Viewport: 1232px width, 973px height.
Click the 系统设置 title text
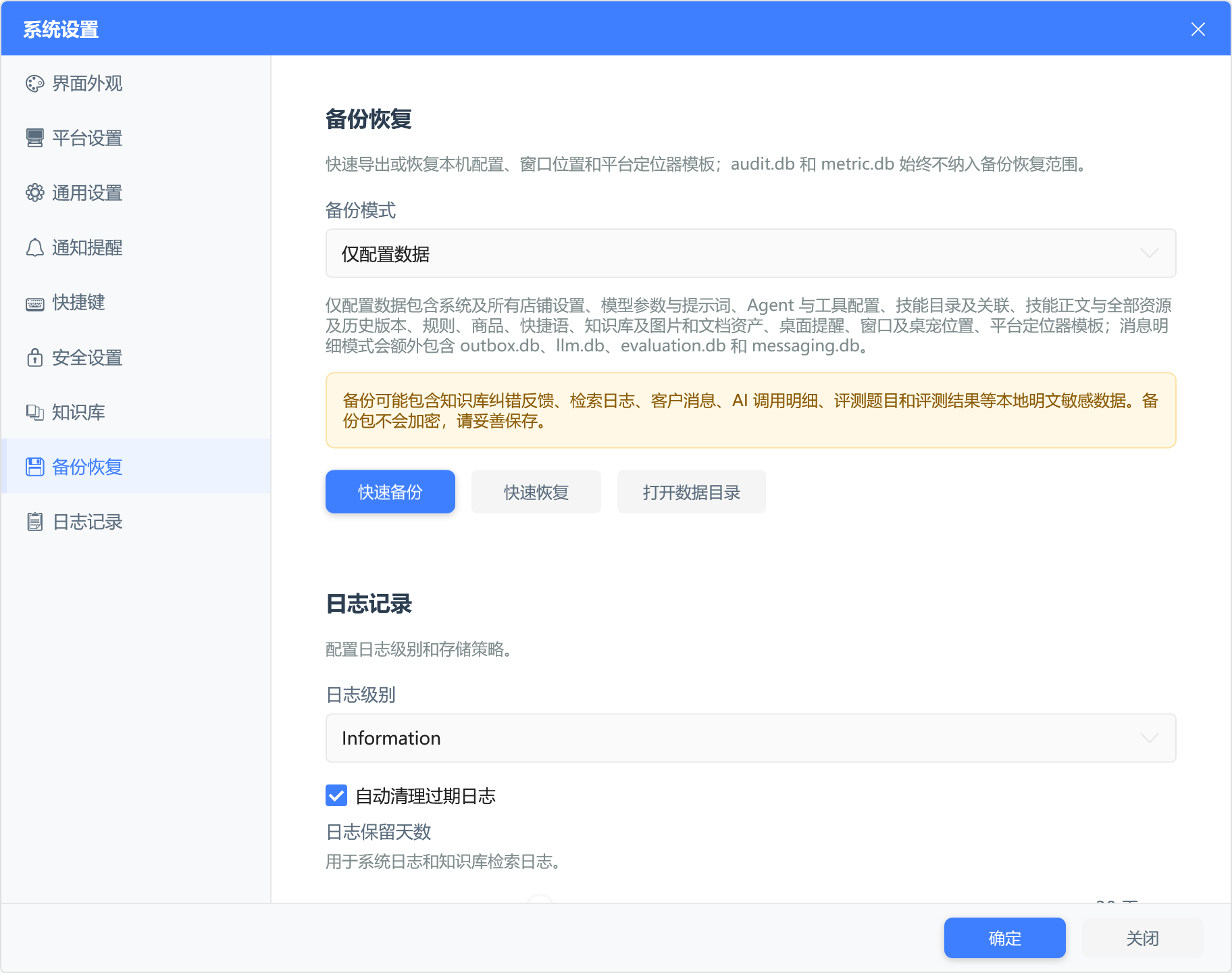[x=61, y=29]
